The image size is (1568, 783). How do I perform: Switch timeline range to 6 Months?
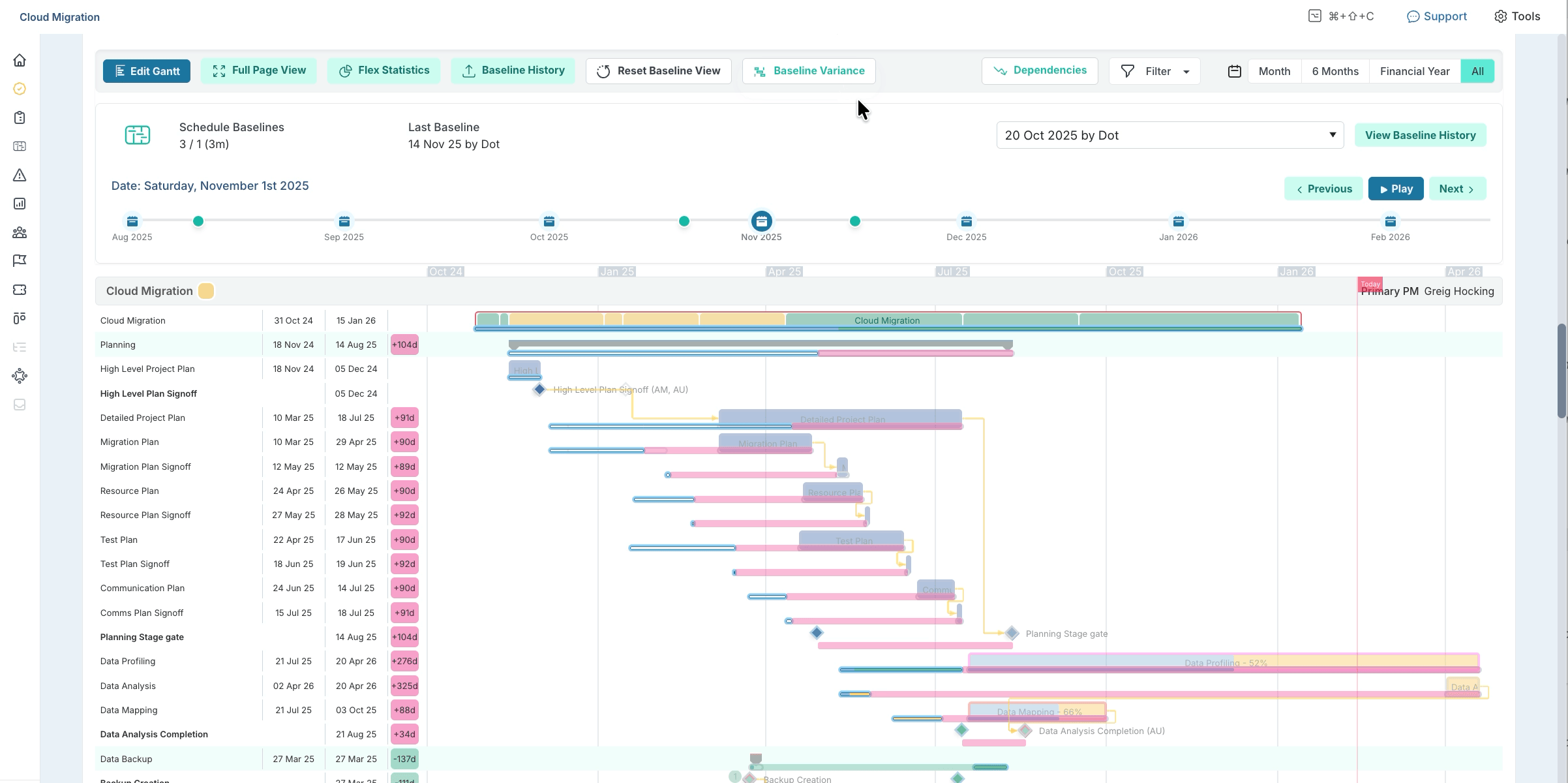[x=1335, y=71]
